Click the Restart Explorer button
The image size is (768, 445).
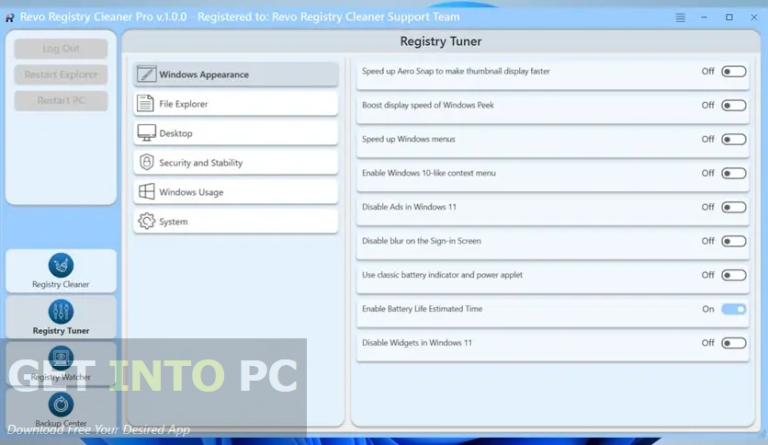(x=61, y=75)
